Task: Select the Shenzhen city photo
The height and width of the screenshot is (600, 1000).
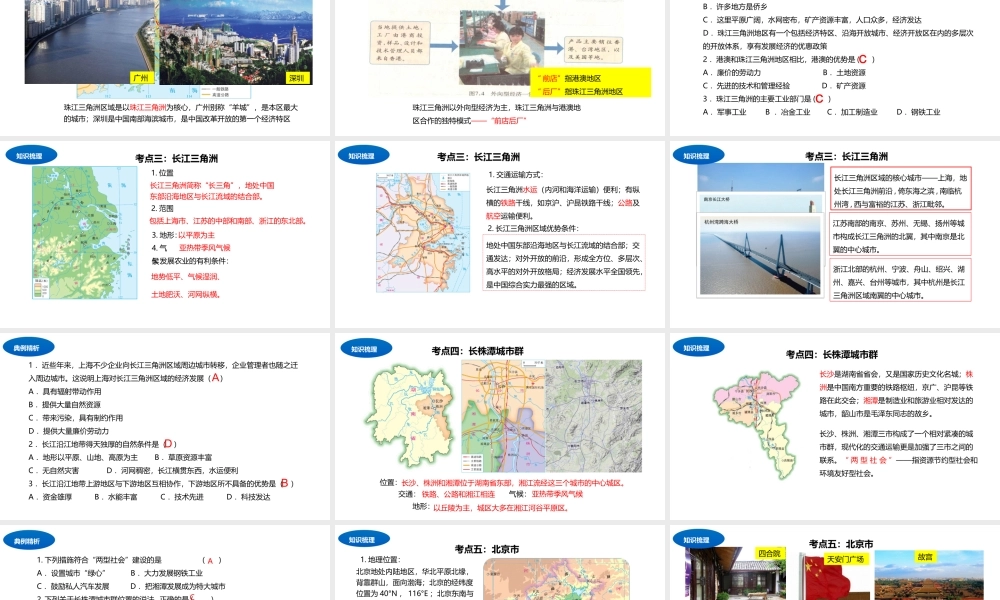Action: 236,41
